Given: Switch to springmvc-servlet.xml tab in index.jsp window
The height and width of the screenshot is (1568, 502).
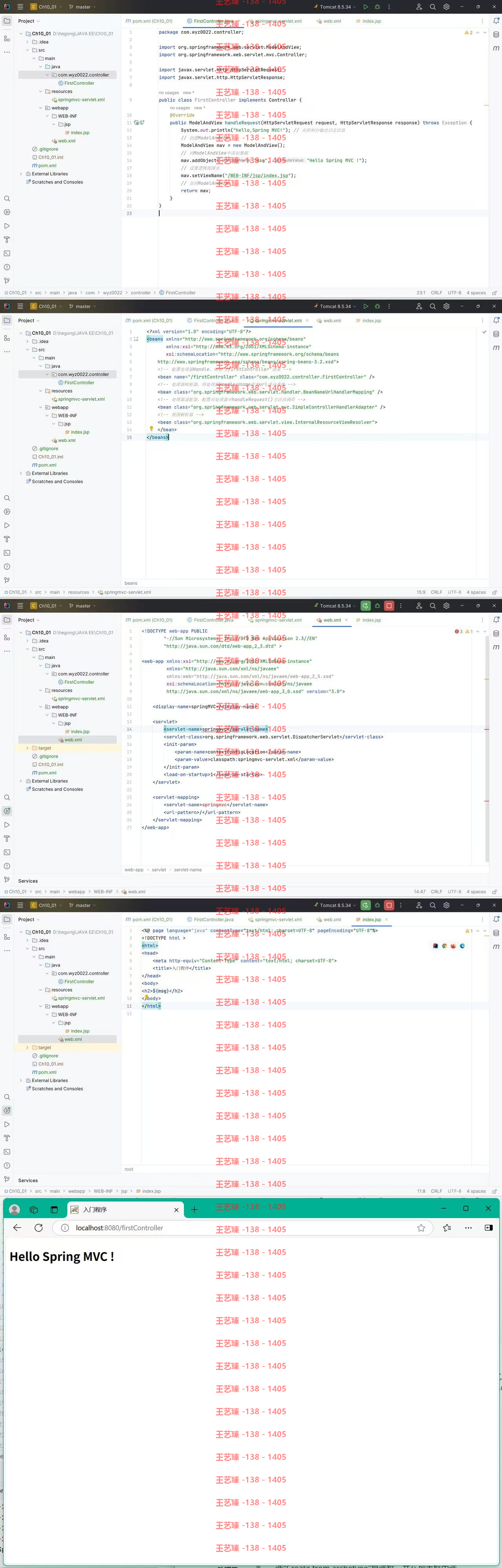Looking at the screenshot, I should click(x=275, y=919).
